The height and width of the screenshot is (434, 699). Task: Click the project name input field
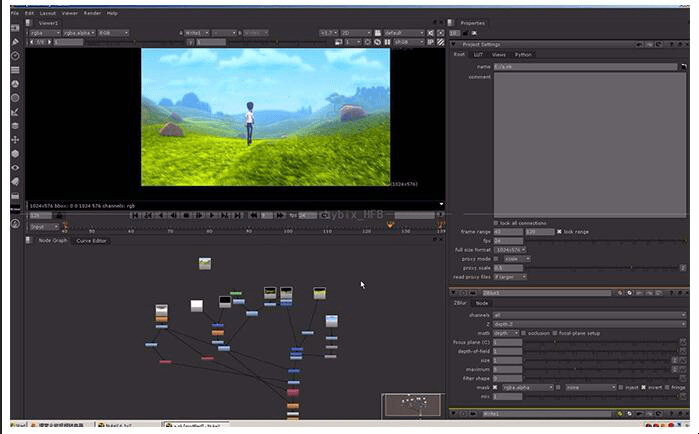coord(585,67)
